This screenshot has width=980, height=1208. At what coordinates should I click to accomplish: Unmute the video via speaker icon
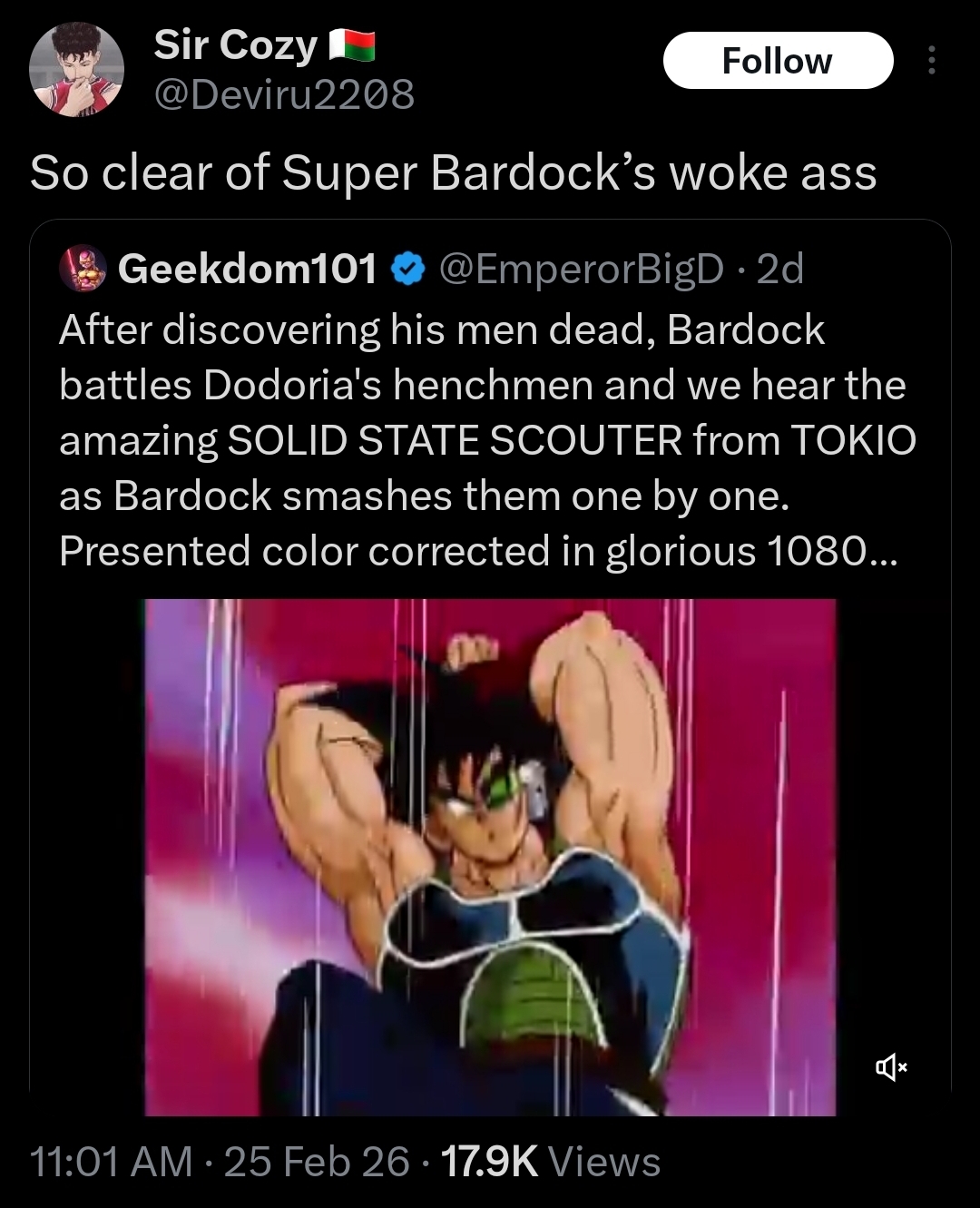tap(890, 1067)
